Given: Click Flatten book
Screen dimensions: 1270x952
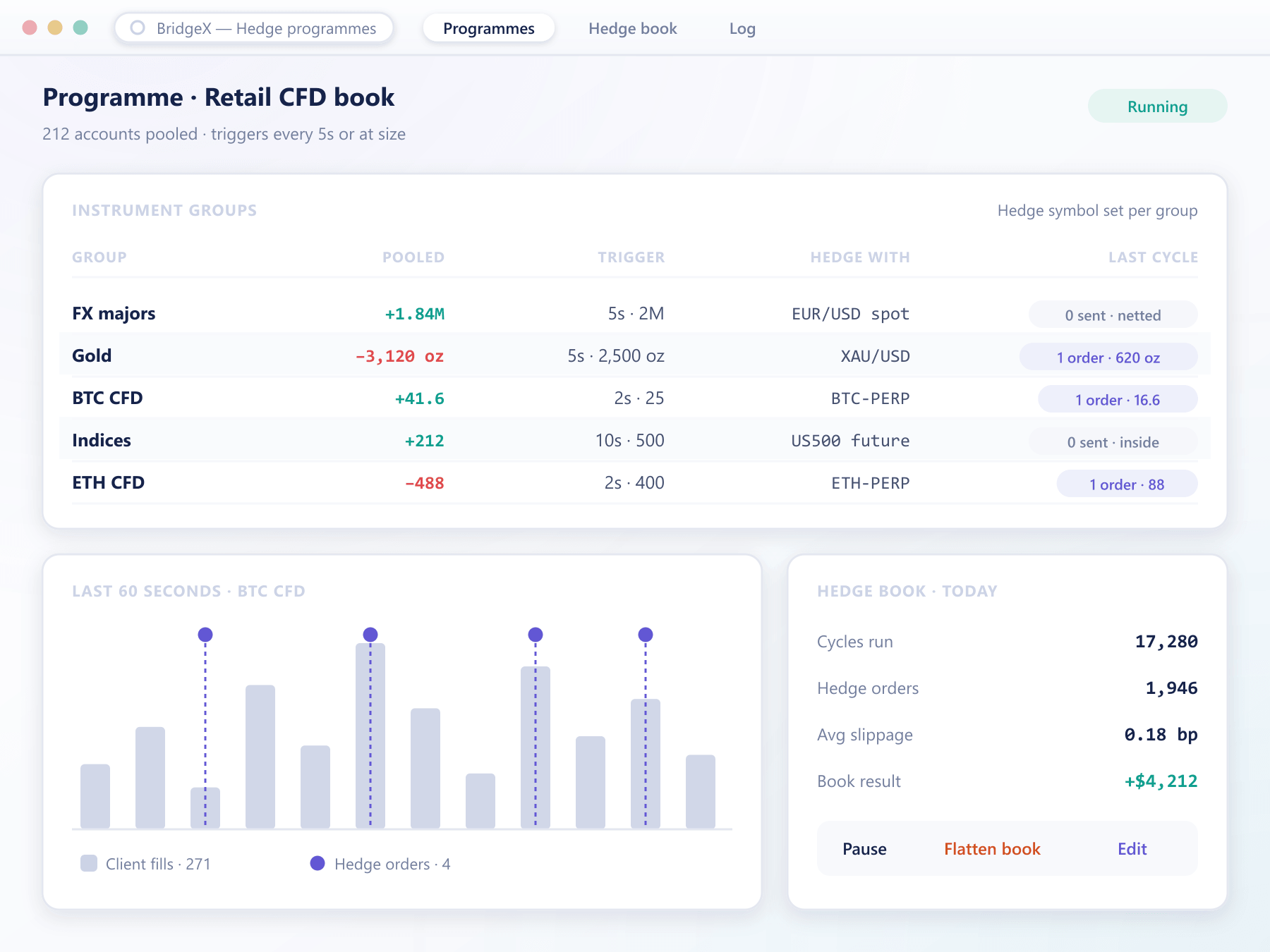Looking at the screenshot, I should [992, 849].
